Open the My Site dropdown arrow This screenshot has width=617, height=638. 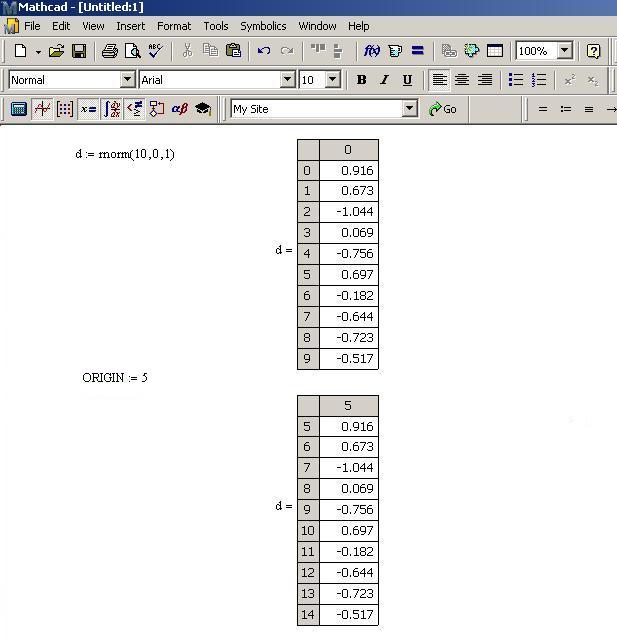click(410, 109)
